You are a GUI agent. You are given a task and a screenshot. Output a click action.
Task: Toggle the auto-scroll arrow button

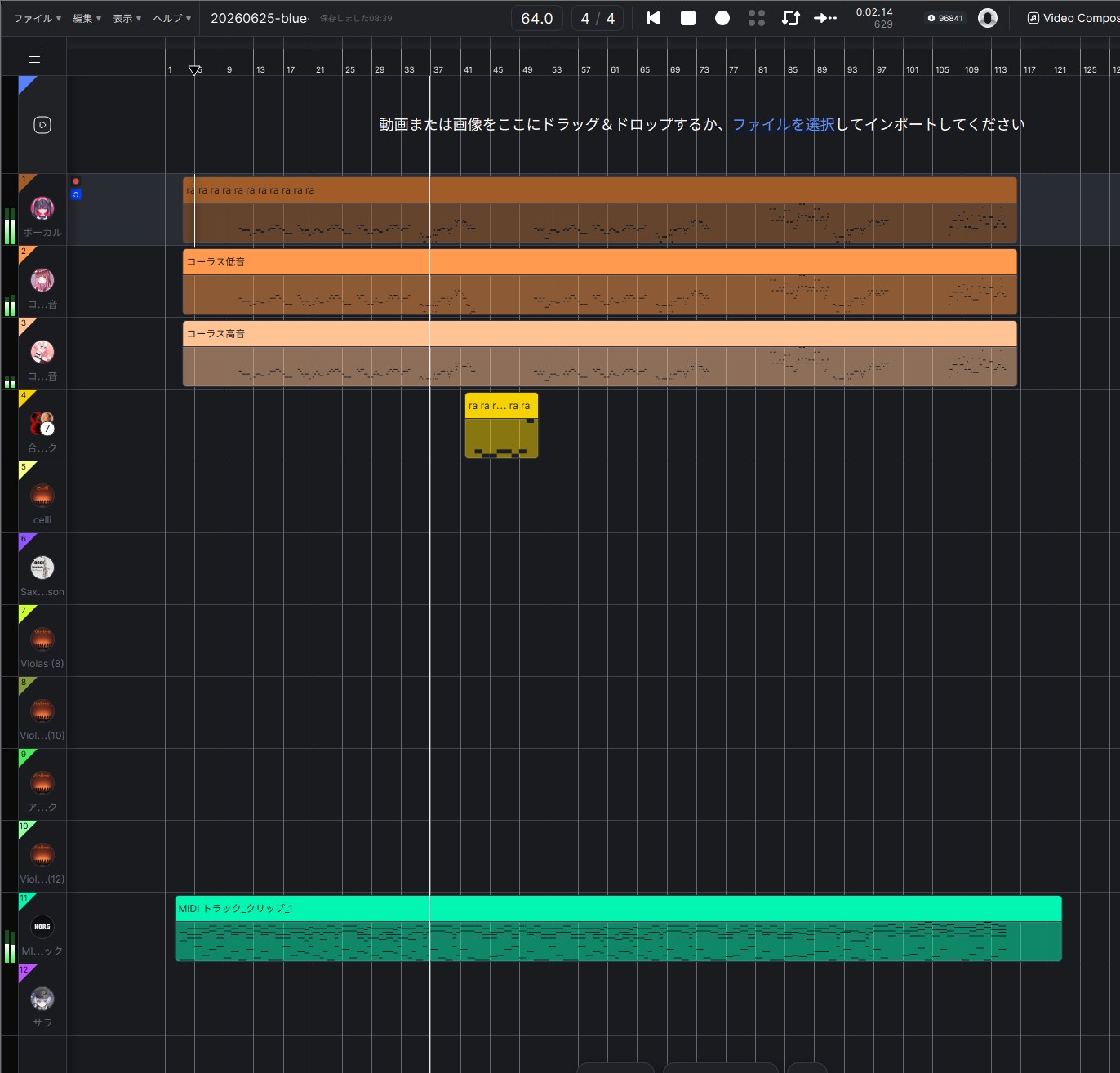coord(825,18)
